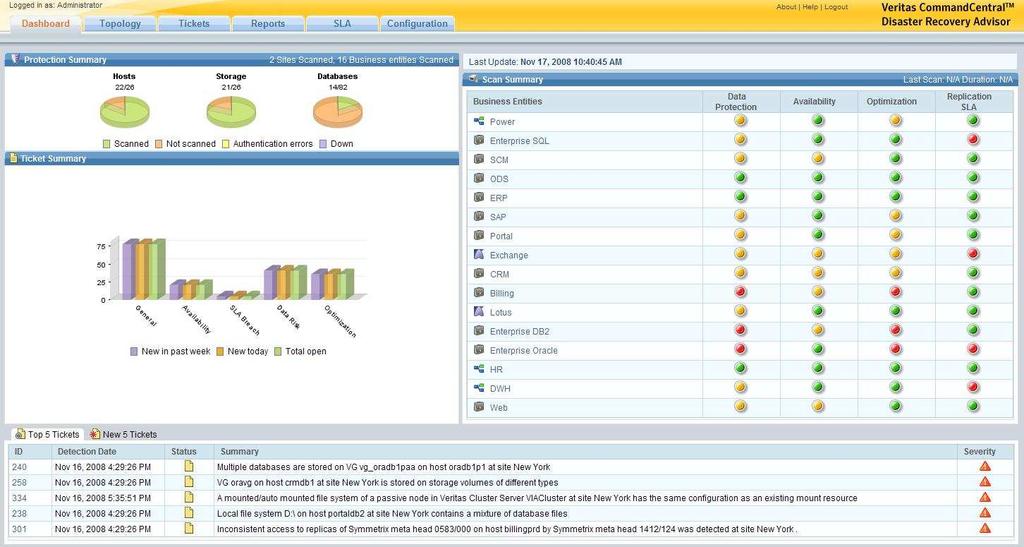Click the Hosts pie chart
The height and width of the screenshot is (547, 1024).
pos(124,112)
